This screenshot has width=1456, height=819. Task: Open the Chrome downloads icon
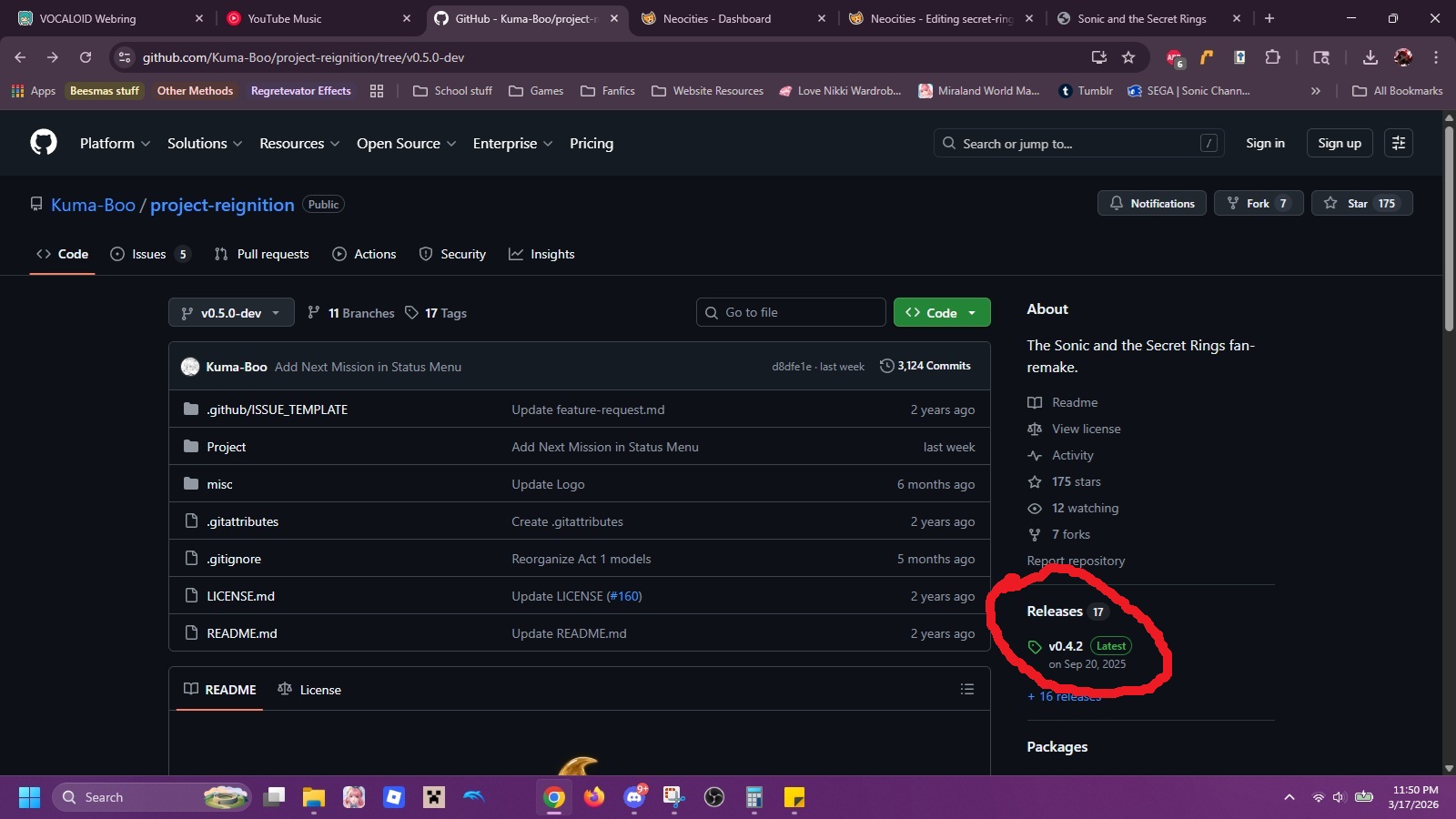tap(1370, 57)
